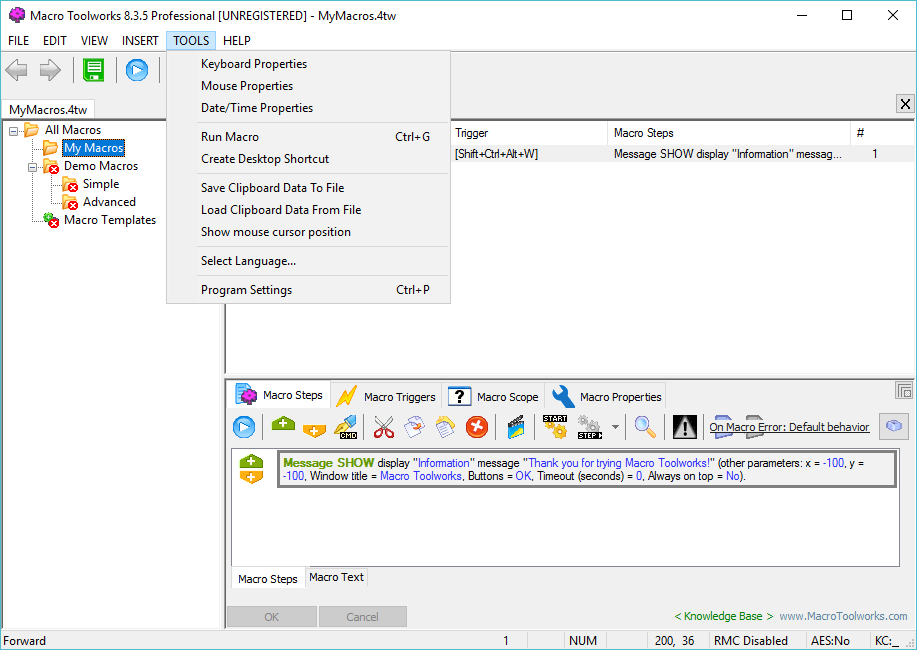
Task: Click the Trigger column header
Action: 529,133
